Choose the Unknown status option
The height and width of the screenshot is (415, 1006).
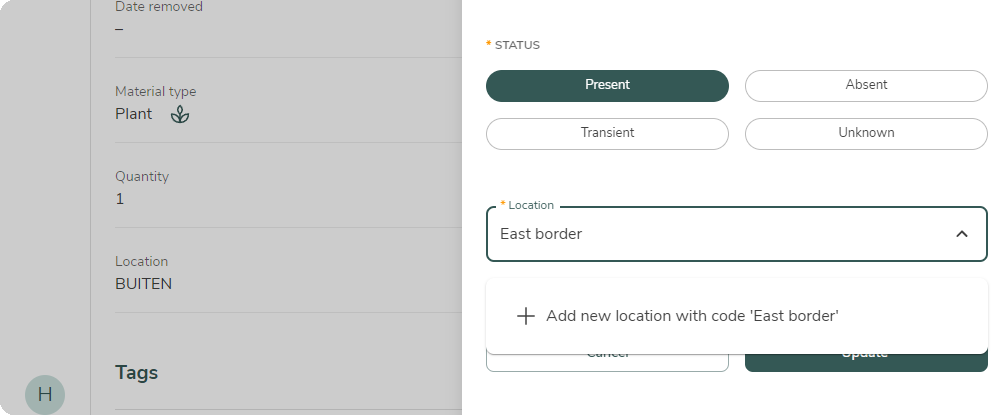pyautogui.click(x=866, y=133)
